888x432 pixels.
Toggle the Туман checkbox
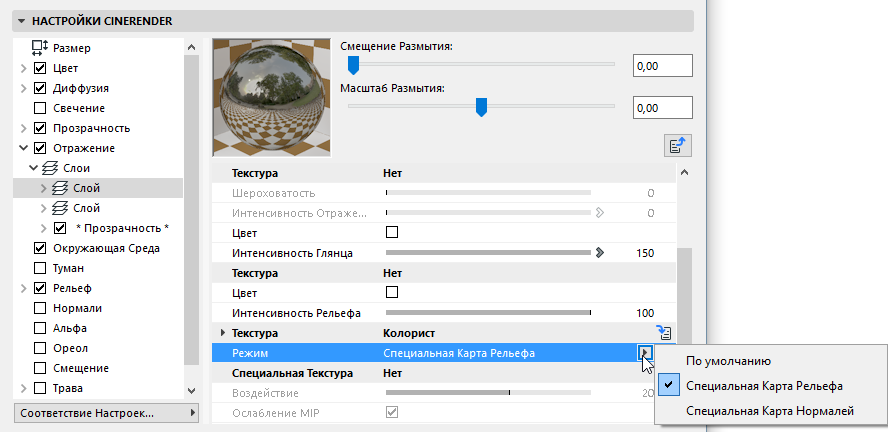point(40,268)
